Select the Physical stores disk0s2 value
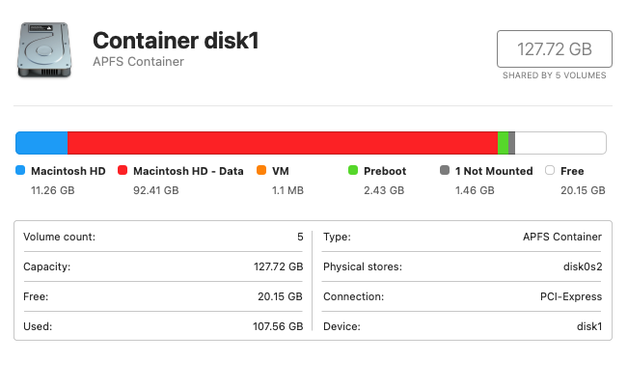Viewport: 628px width, 367px height. 583,267
